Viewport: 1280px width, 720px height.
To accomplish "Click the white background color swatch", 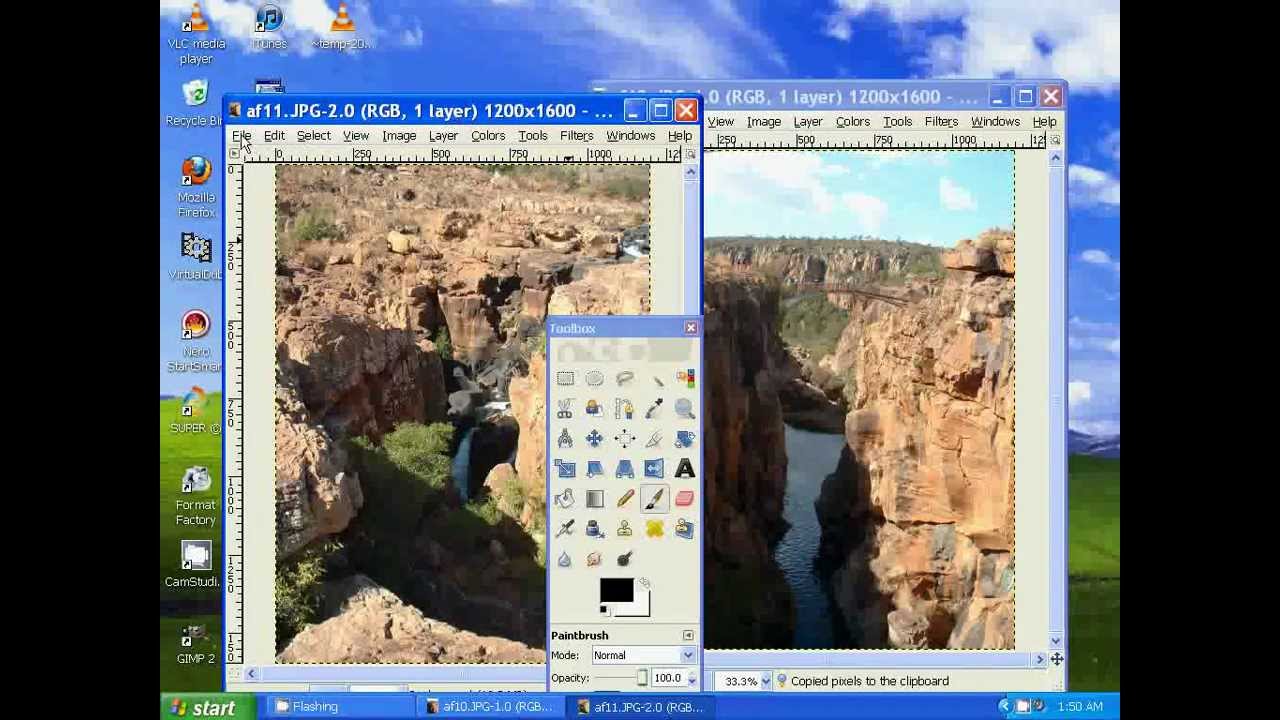I will 641,606.
